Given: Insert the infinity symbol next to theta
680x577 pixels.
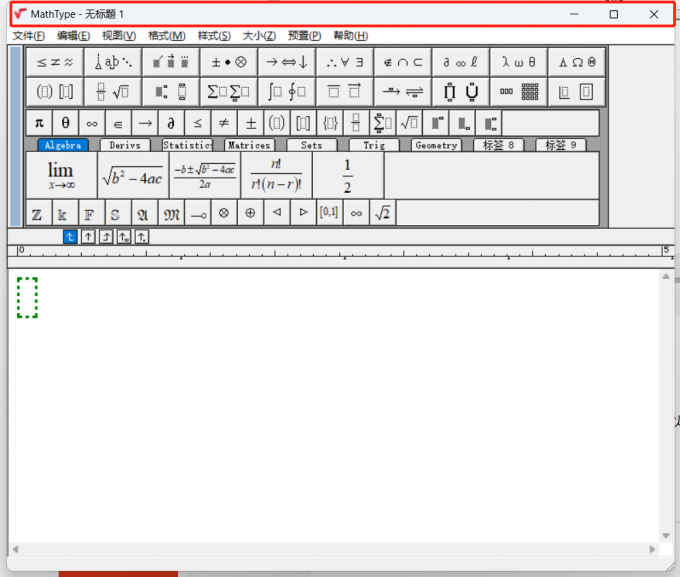Looking at the screenshot, I should (x=92, y=123).
